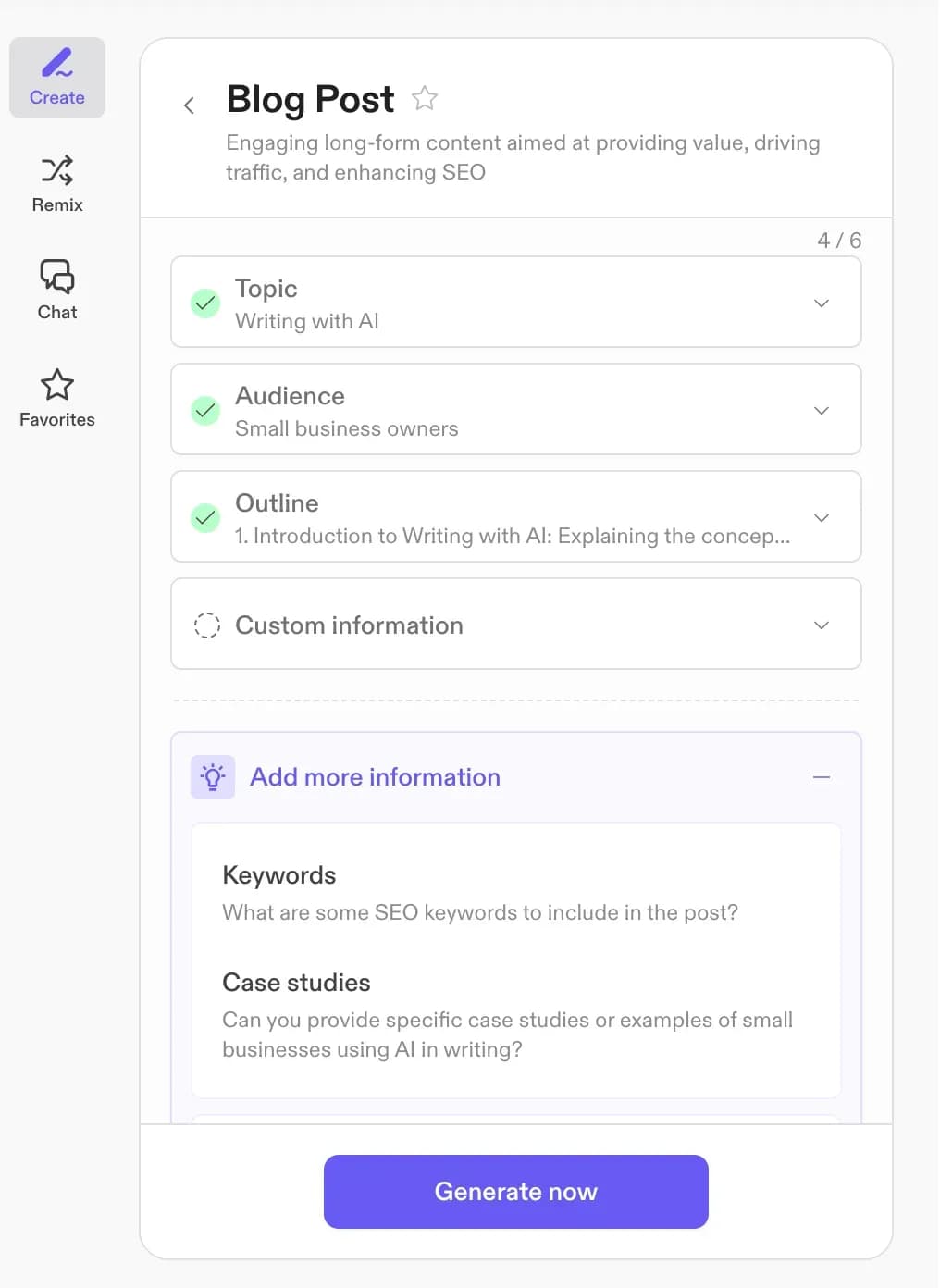The height and width of the screenshot is (1288, 940).
Task: Expand the Audience section chevron
Action: pos(822,411)
